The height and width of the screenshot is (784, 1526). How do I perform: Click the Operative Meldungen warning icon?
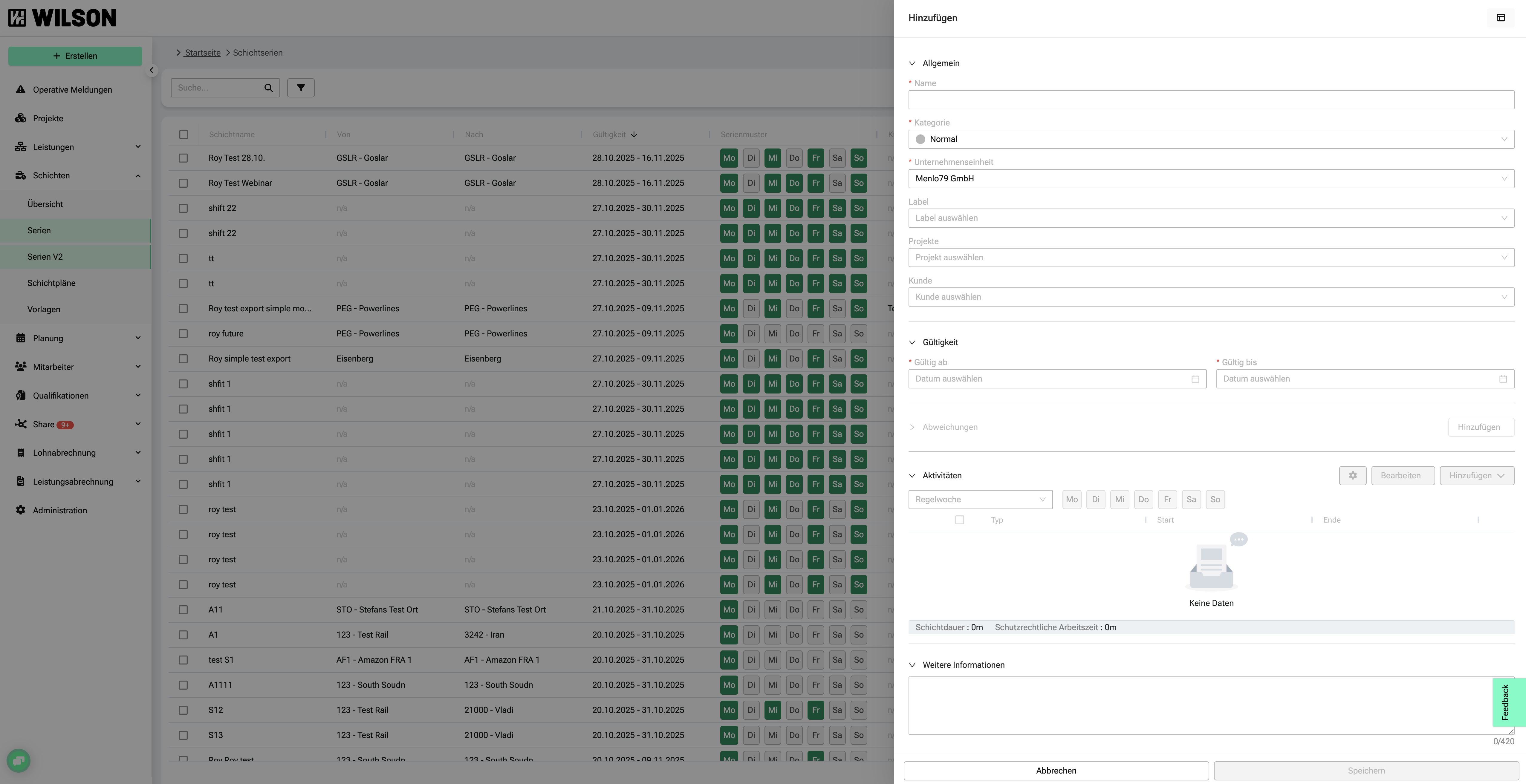[21, 89]
